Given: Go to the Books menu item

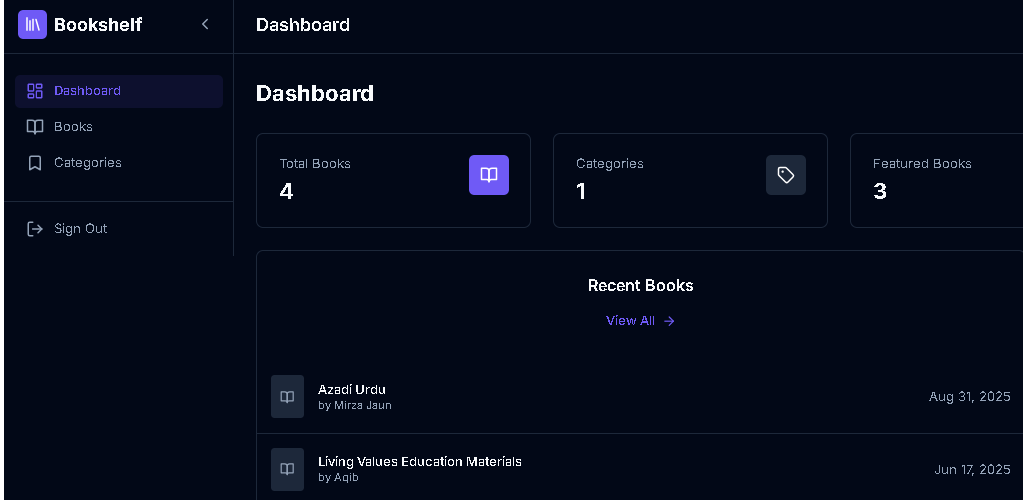Looking at the screenshot, I should (x=73, y=127).
